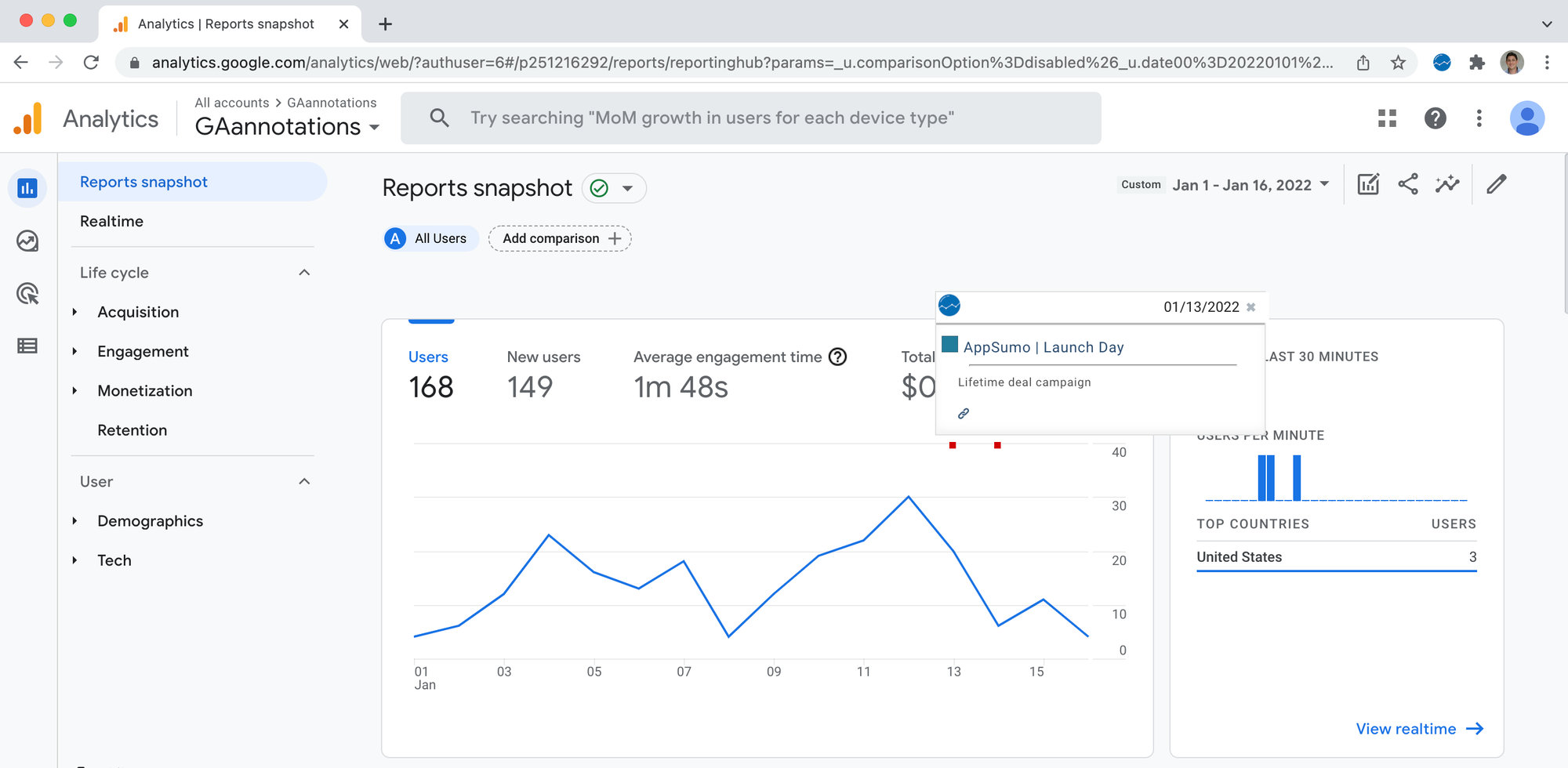Click the Add comparison button
1568x768 pixels.
click(x=560, y=238)
